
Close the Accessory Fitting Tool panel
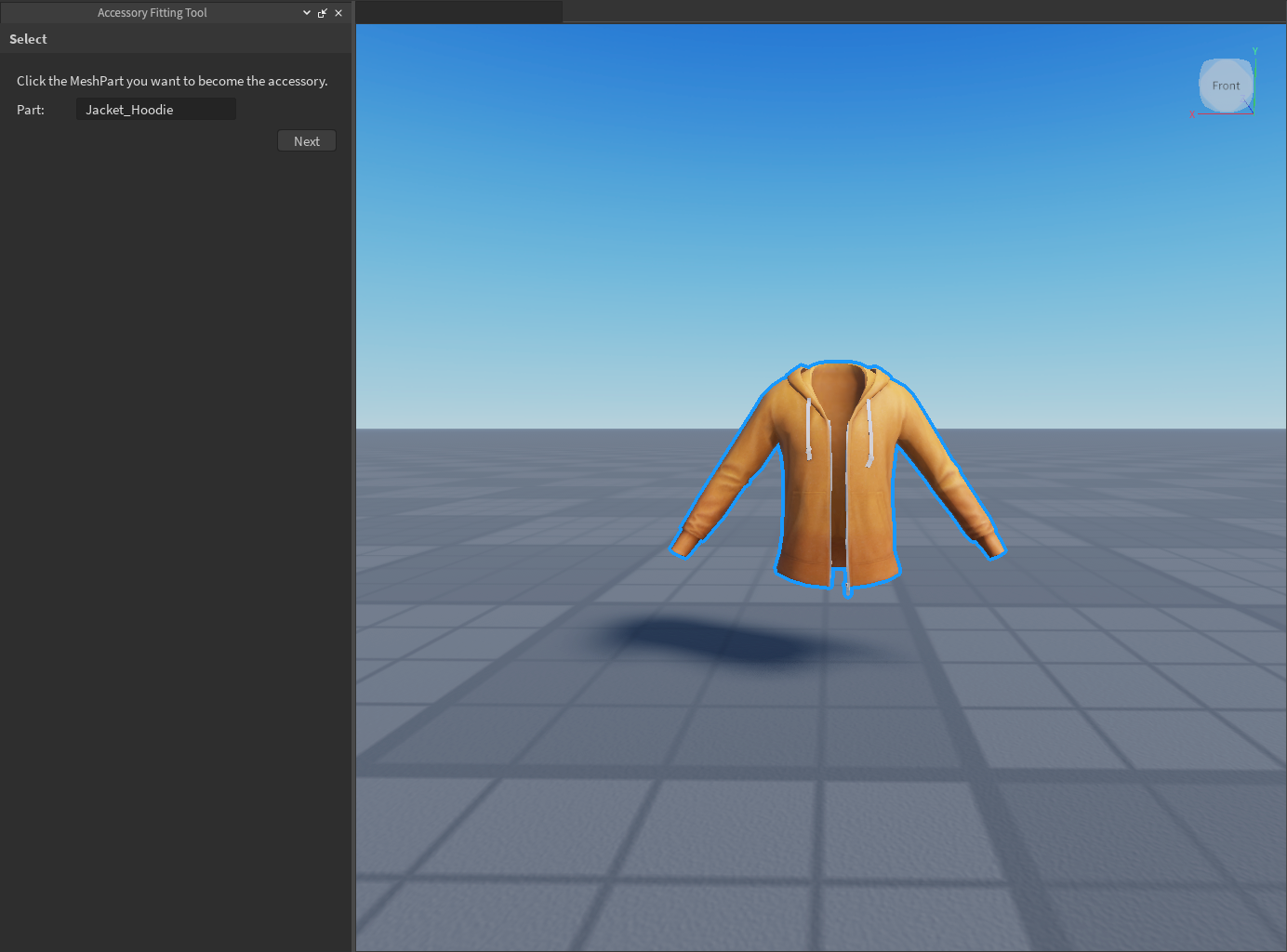point(338,13)
